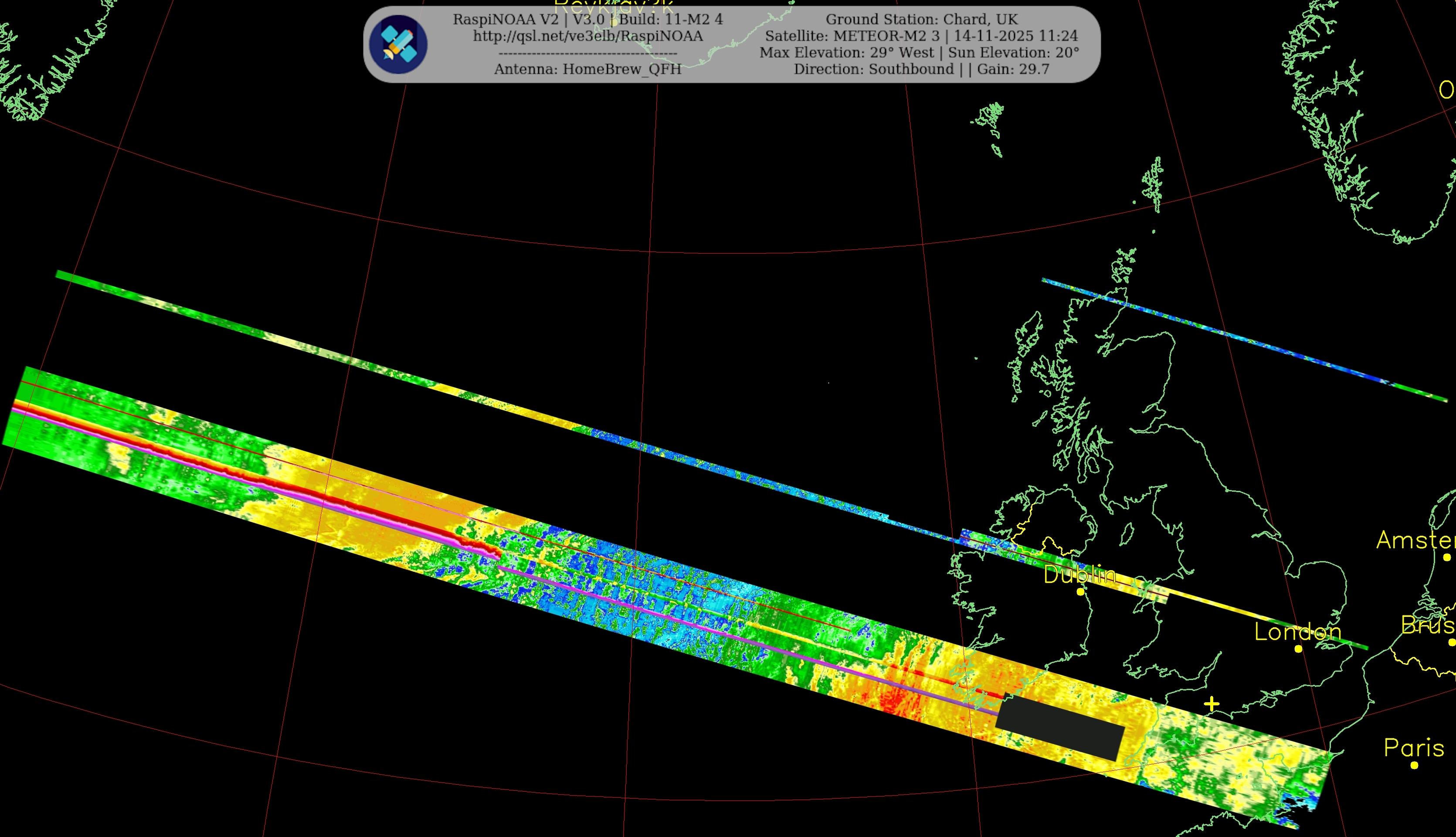Click the partially hidden Reykjavik label
This screenshot has width=1456, height=837.
614,5
